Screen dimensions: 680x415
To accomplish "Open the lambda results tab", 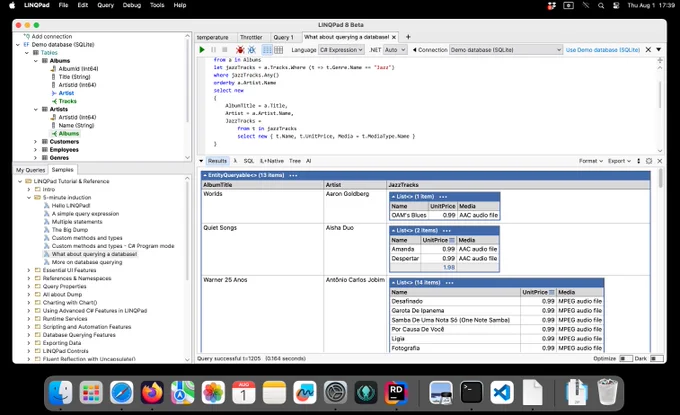I will pyautogui.click(x=235, y=161).
